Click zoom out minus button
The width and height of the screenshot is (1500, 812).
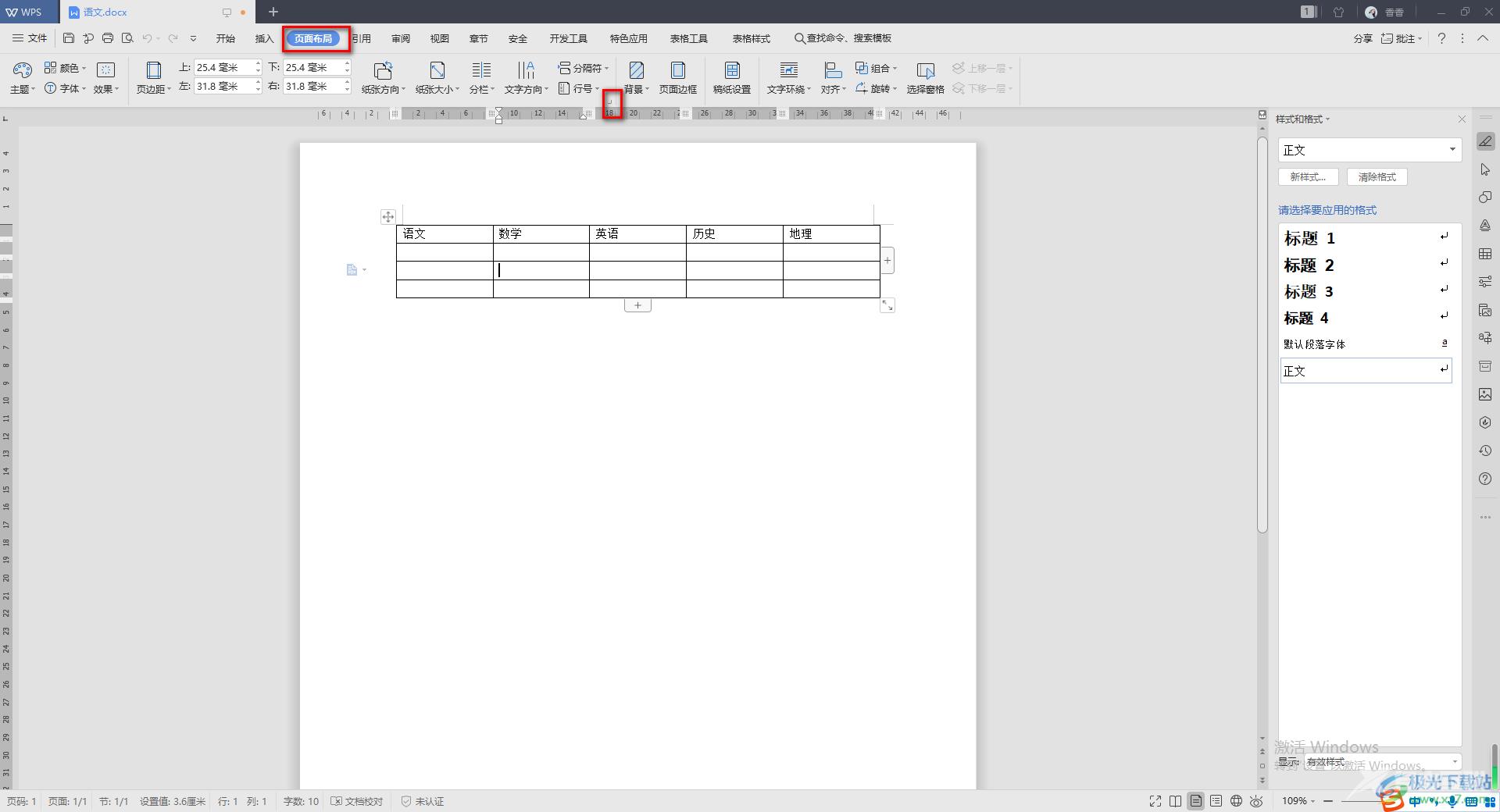(1328, 801)
